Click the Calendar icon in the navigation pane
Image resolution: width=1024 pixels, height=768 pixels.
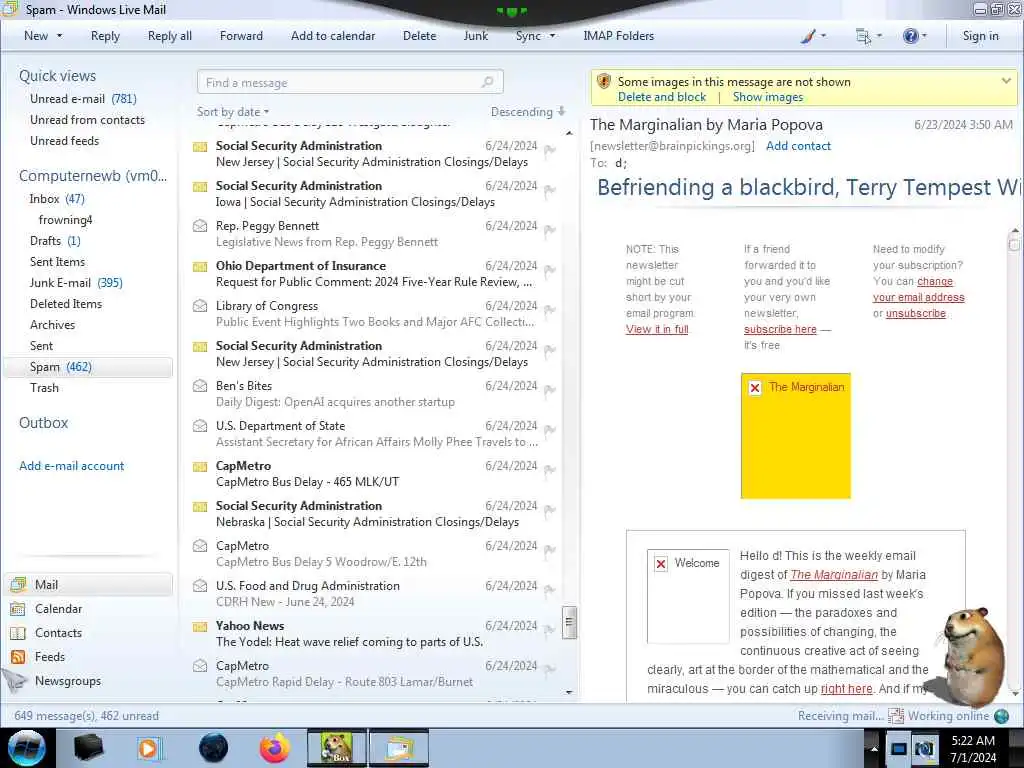tap(18, 609)
